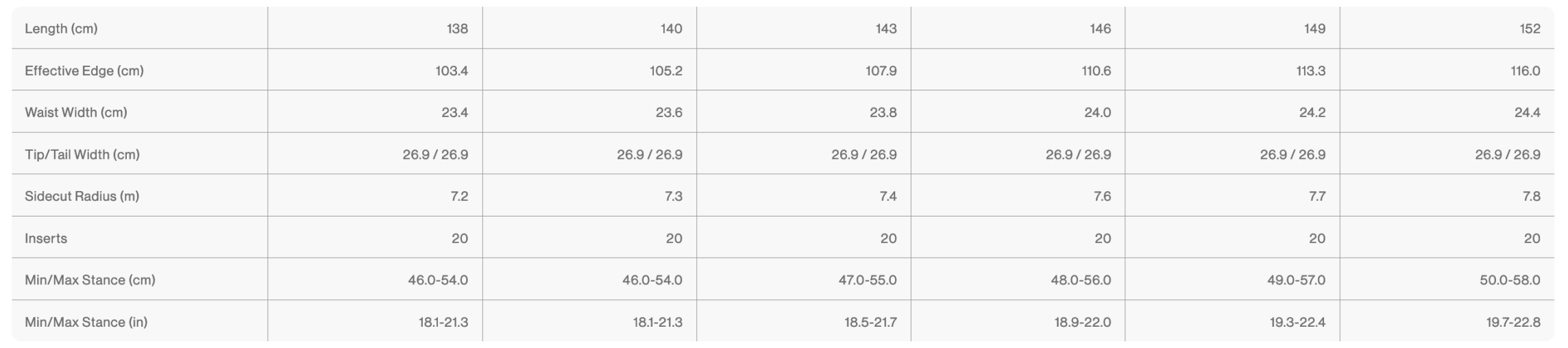Screen dimensions: 1568x348
Task: Click the 19.7-22.8 stance value
Action: (x=1513, y=322)
